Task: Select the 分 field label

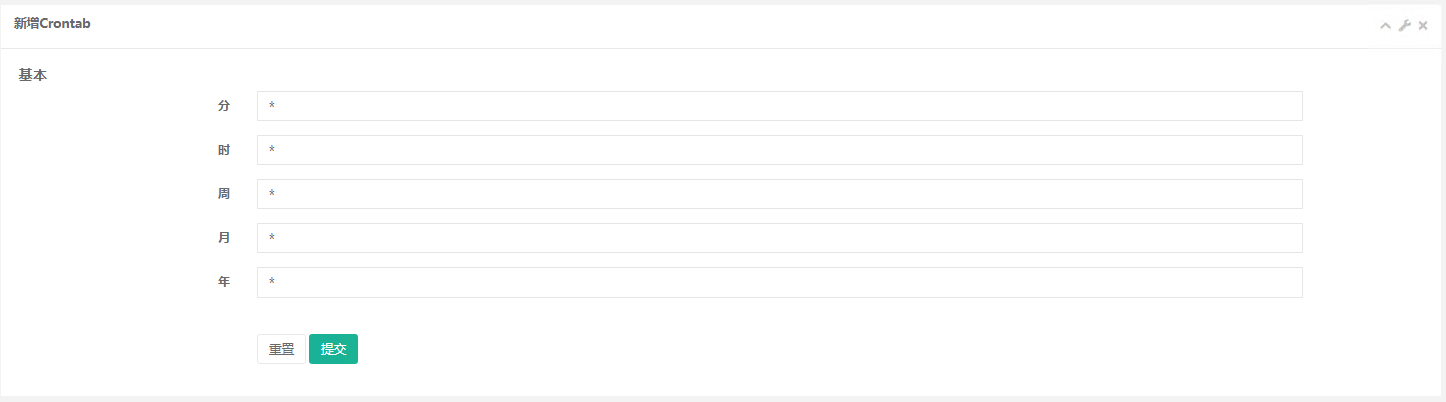Action: point(224,106)
